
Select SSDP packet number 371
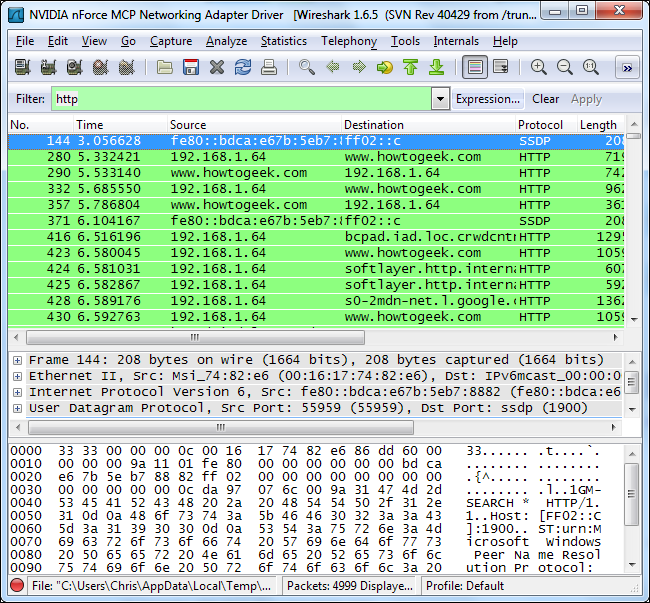[316, 221]
